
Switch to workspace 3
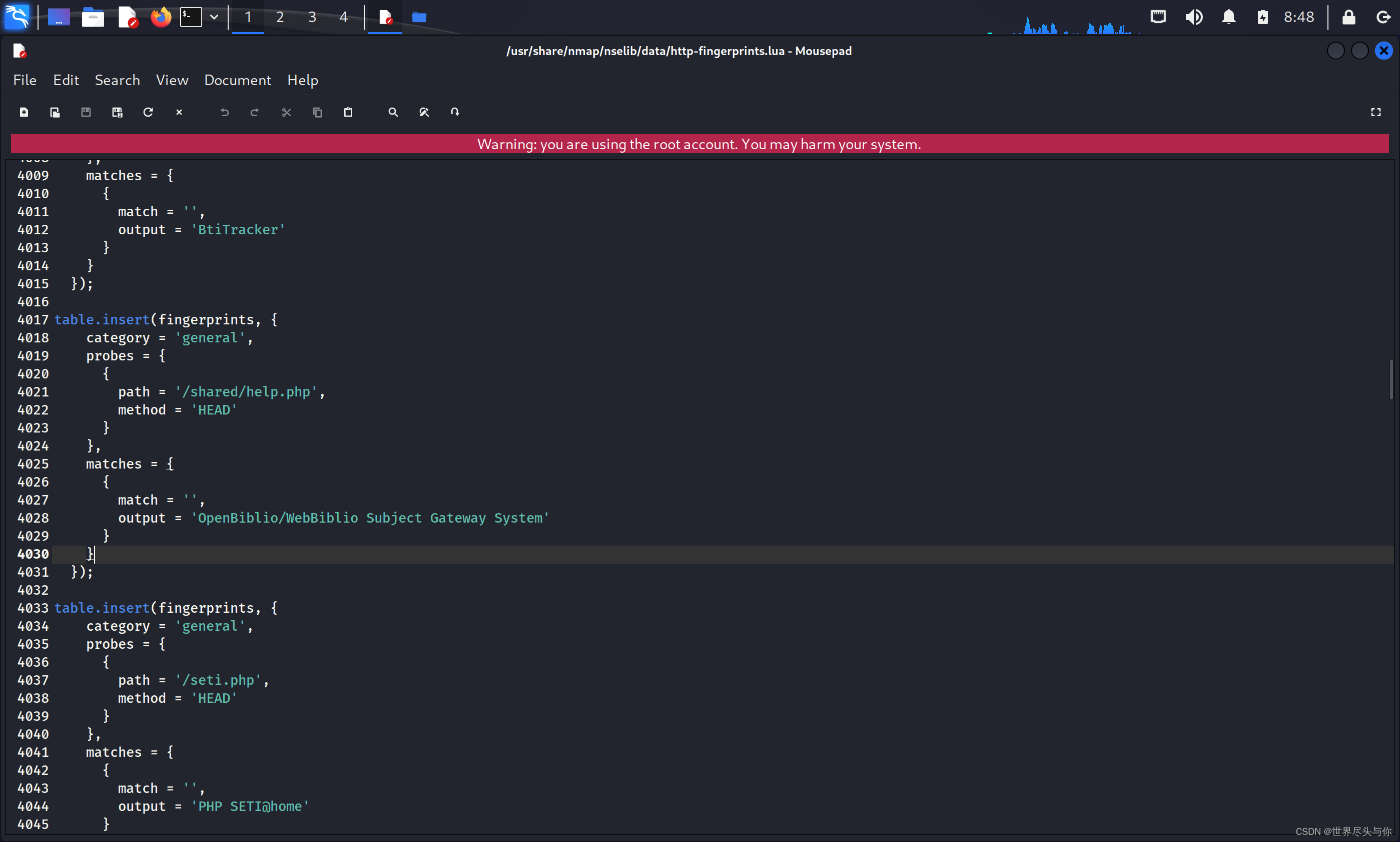click(x=312, y=17)
